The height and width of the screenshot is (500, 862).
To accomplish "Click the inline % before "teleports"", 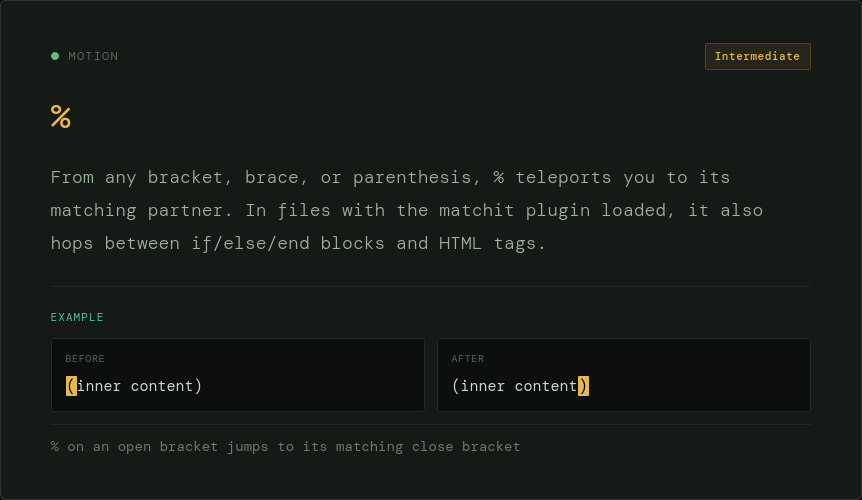I will tap(498, 177).
